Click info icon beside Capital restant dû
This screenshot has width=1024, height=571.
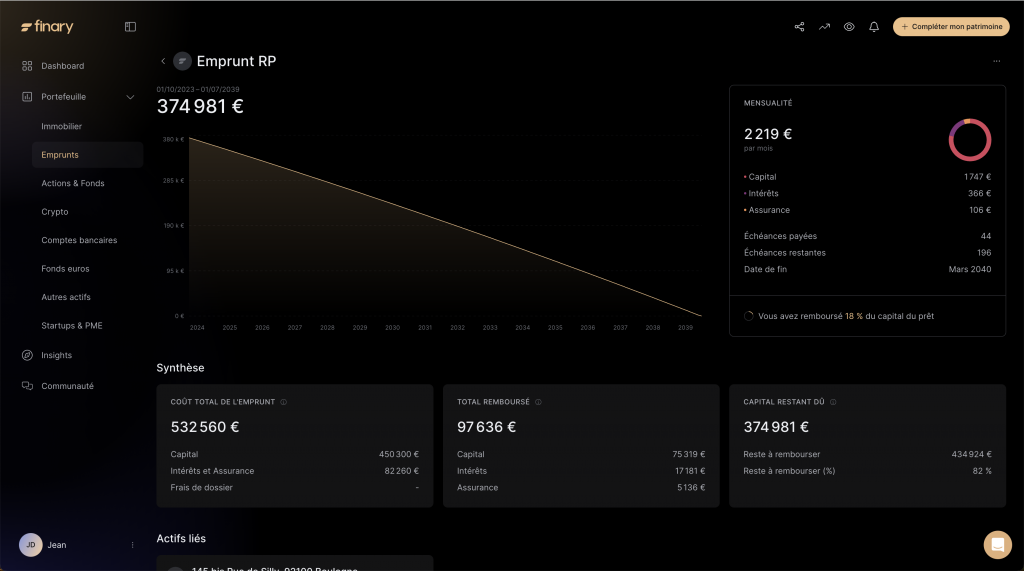[x=833, y=402]
